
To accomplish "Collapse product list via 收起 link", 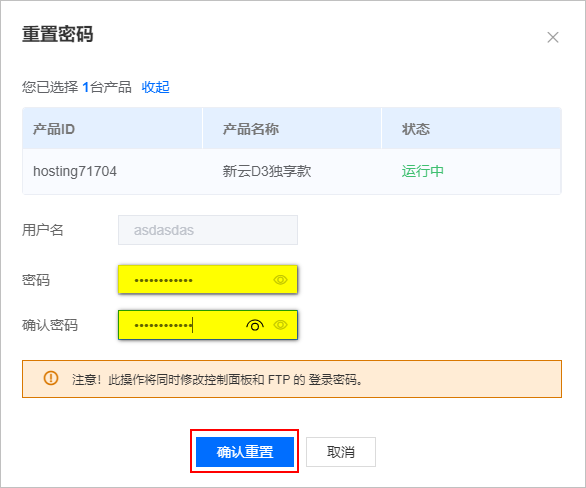I will point(155,87).
